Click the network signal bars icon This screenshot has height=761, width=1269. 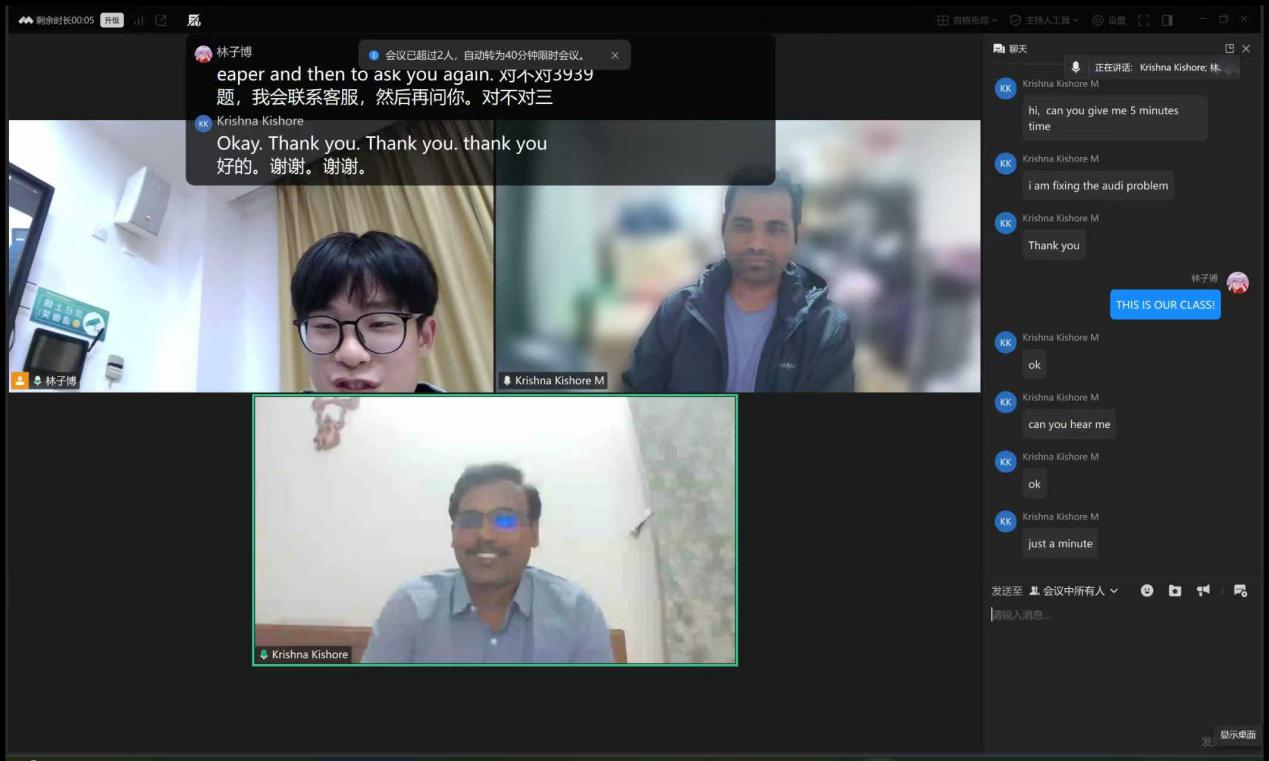pyautogui.click(x=138, y=20)
